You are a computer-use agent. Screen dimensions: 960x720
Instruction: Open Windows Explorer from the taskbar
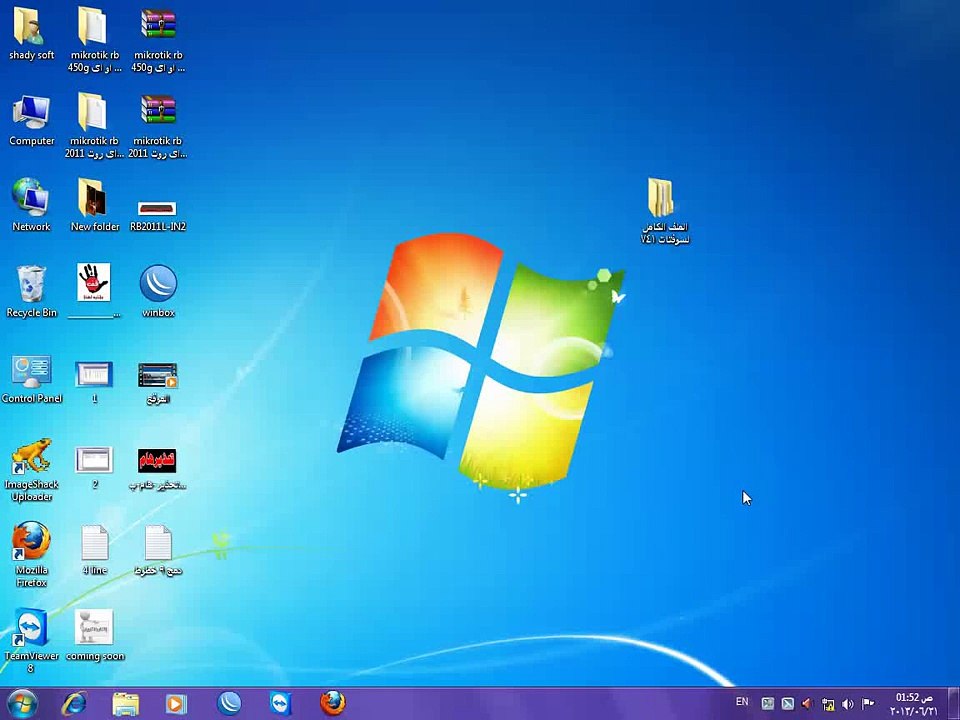click(x=126, y=704)
